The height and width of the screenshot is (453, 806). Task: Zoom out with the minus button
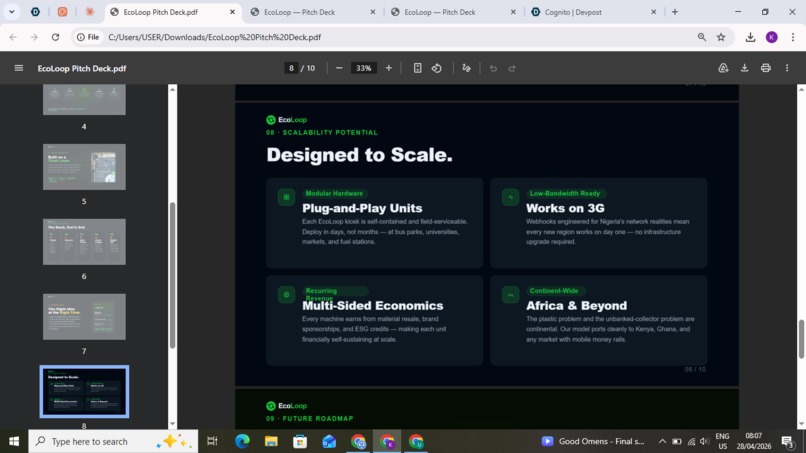point(339,68)
